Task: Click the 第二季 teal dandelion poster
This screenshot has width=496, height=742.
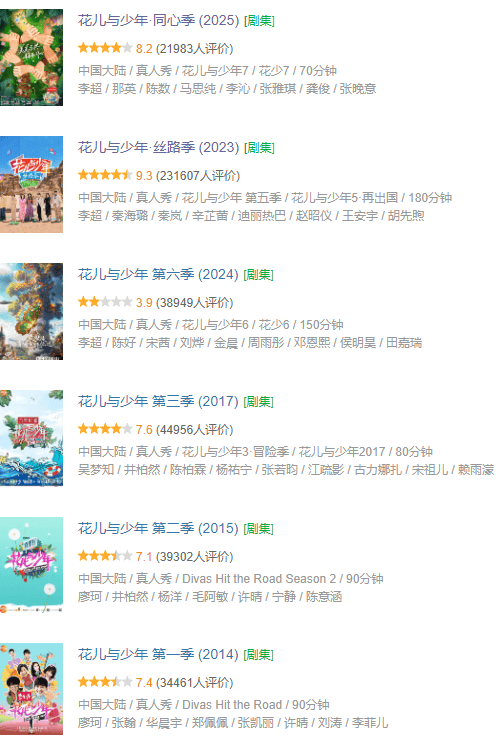Action: click(x=31, y=565)
